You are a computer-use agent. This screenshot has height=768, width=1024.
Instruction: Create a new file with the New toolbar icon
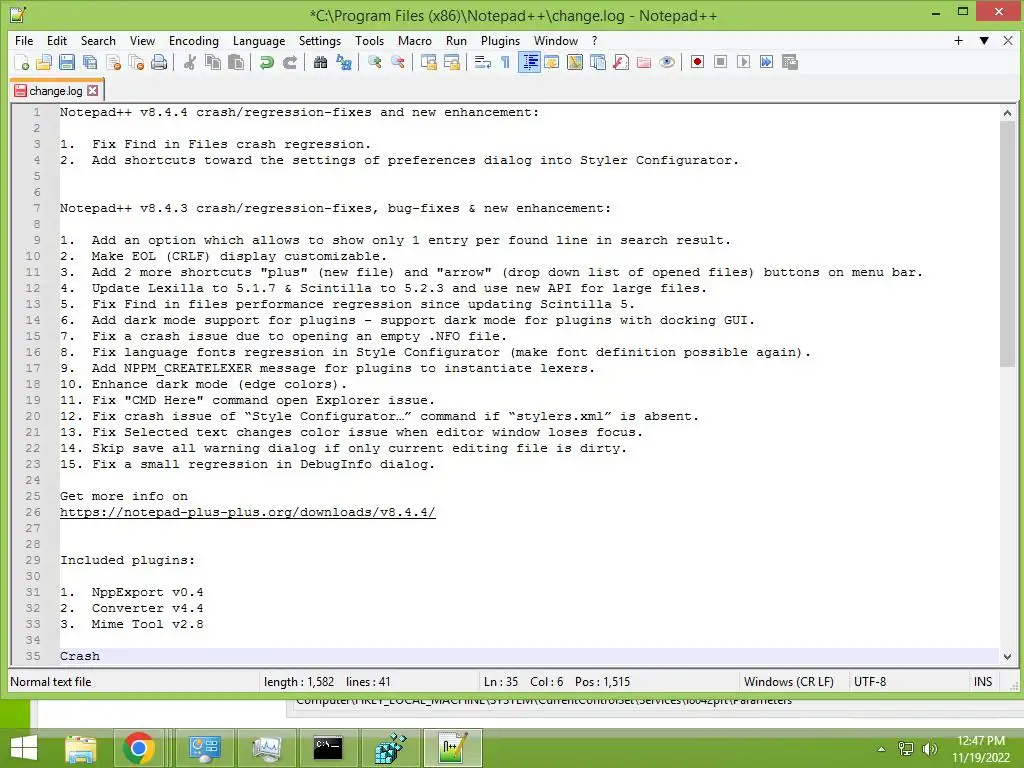[22, 62]
